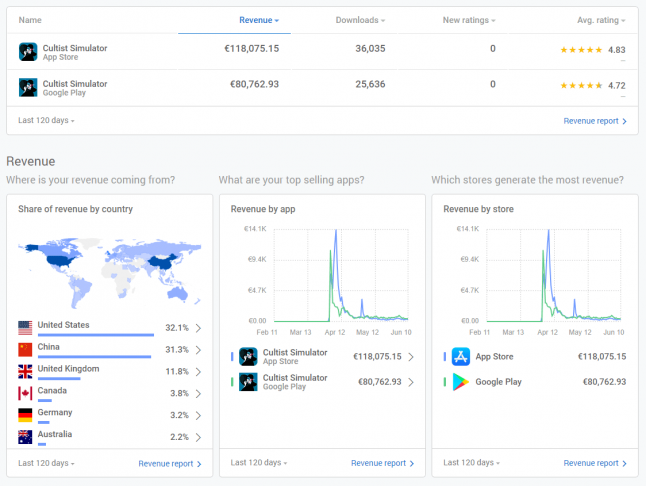Click the Cultist Simulator Google Play icon under Revenue by app

coord(248,382)
